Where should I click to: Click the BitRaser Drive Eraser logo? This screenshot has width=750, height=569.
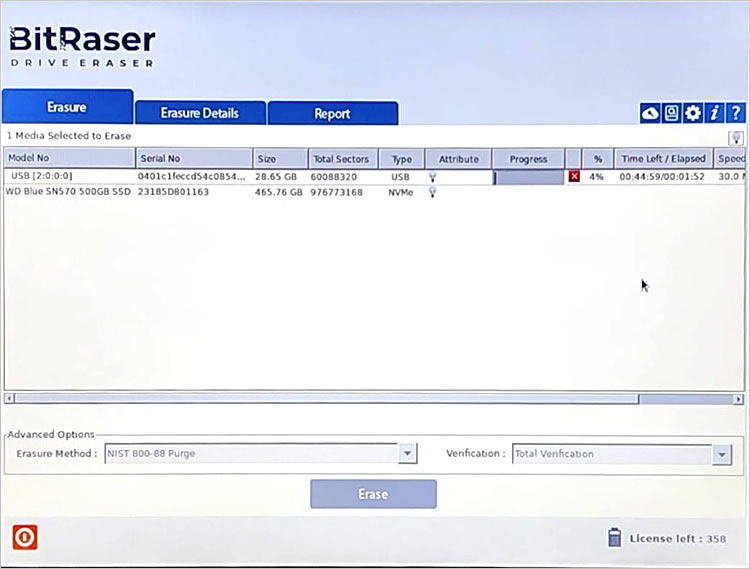click(x=82, y=46)
